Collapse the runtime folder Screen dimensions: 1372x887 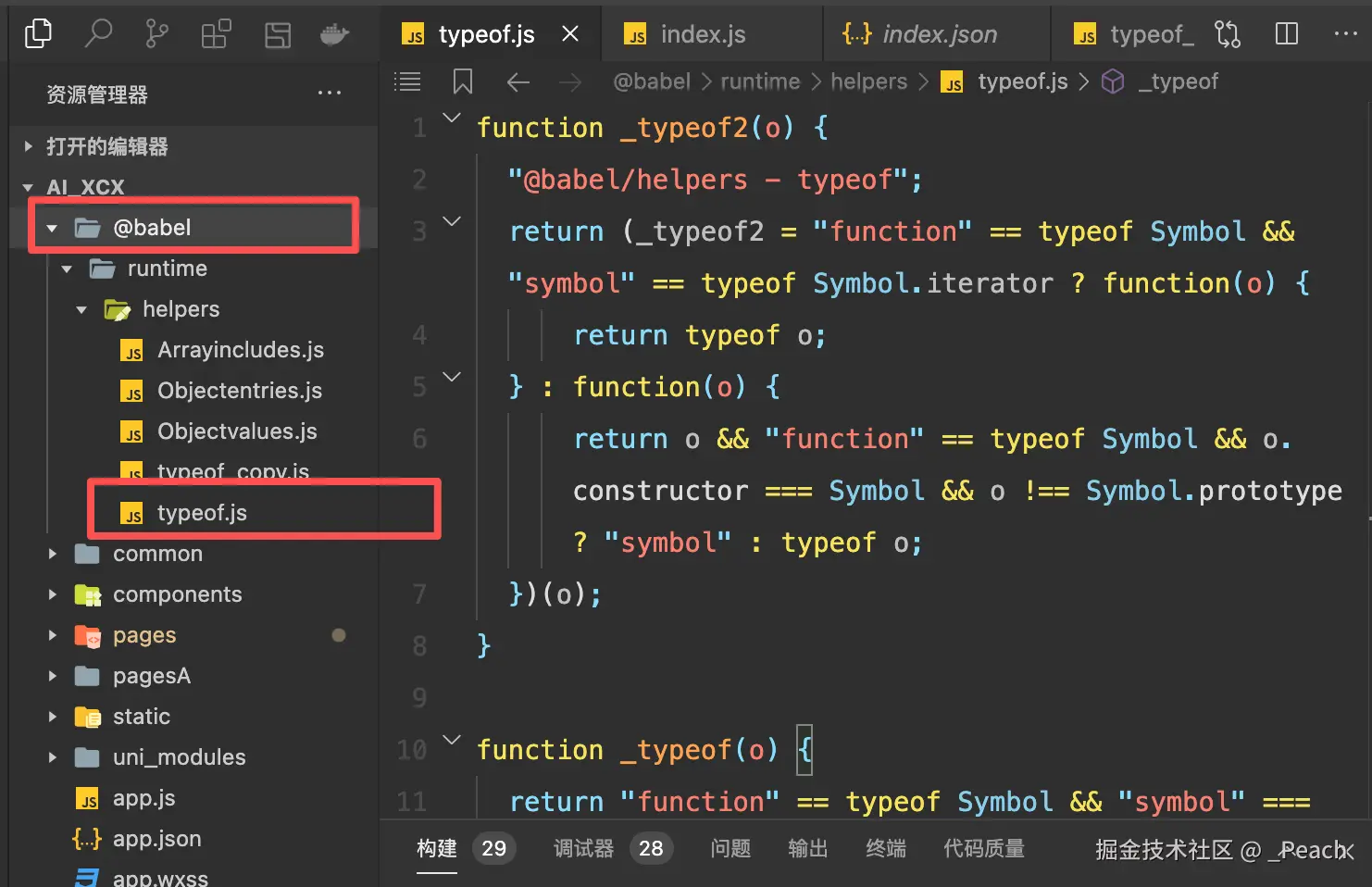pos(193,269)
